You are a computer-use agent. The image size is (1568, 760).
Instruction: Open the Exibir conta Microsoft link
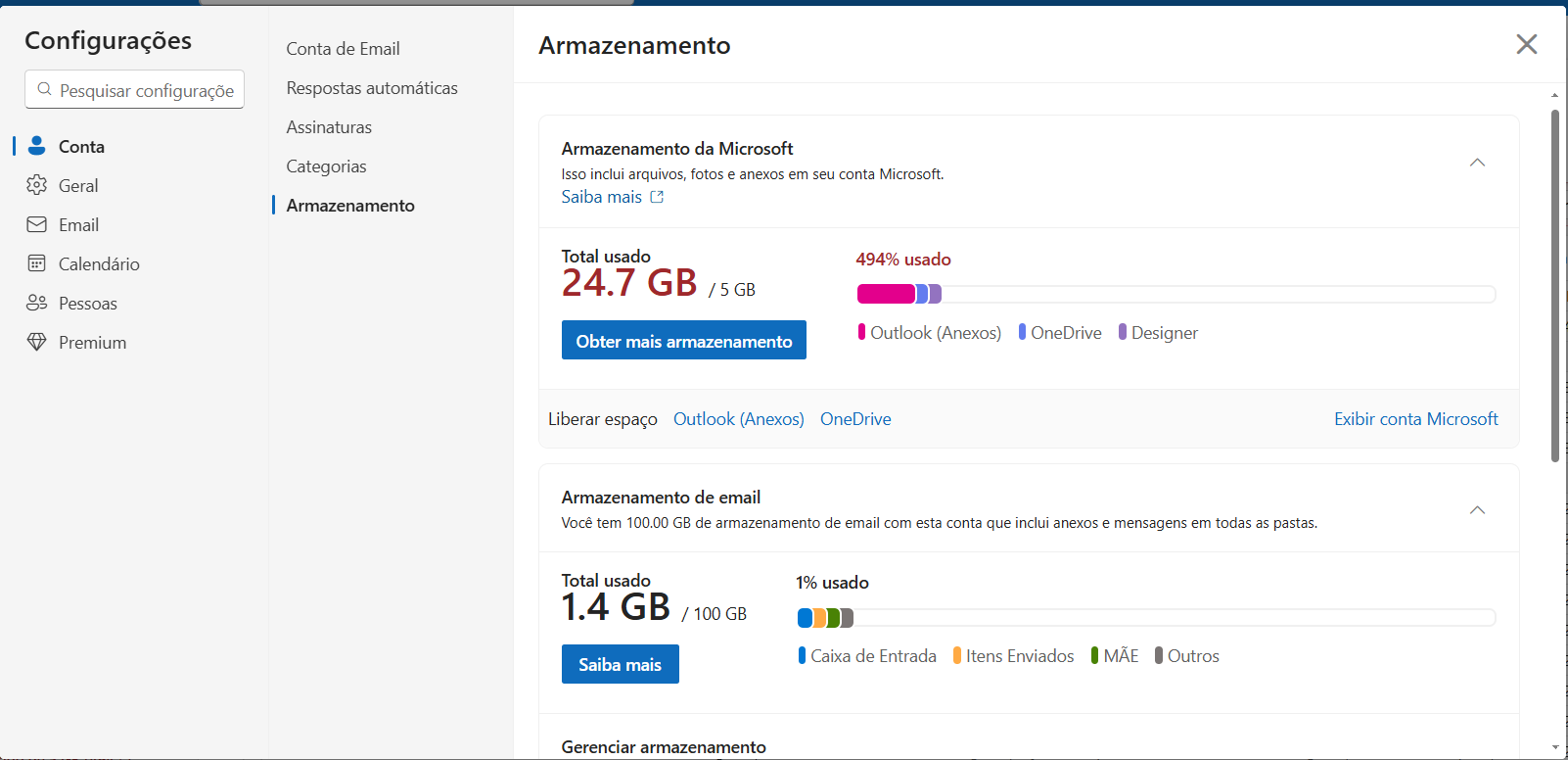1416,419
